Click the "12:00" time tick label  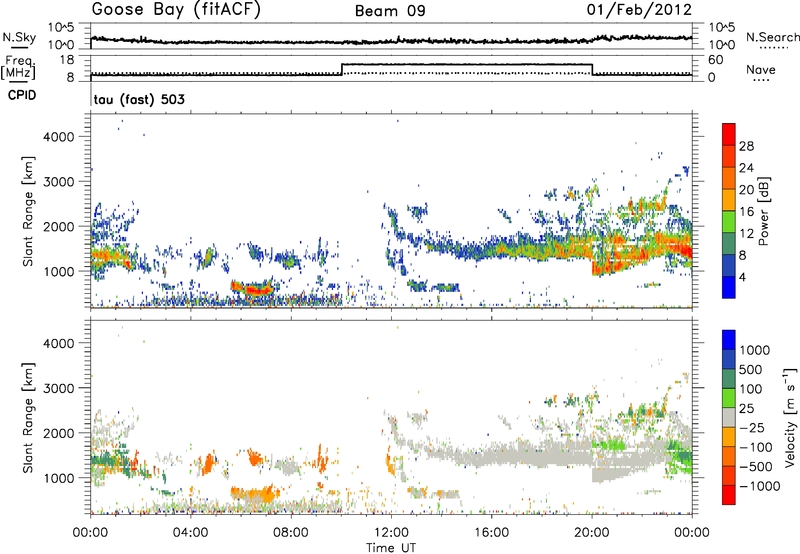pos(391,533)
